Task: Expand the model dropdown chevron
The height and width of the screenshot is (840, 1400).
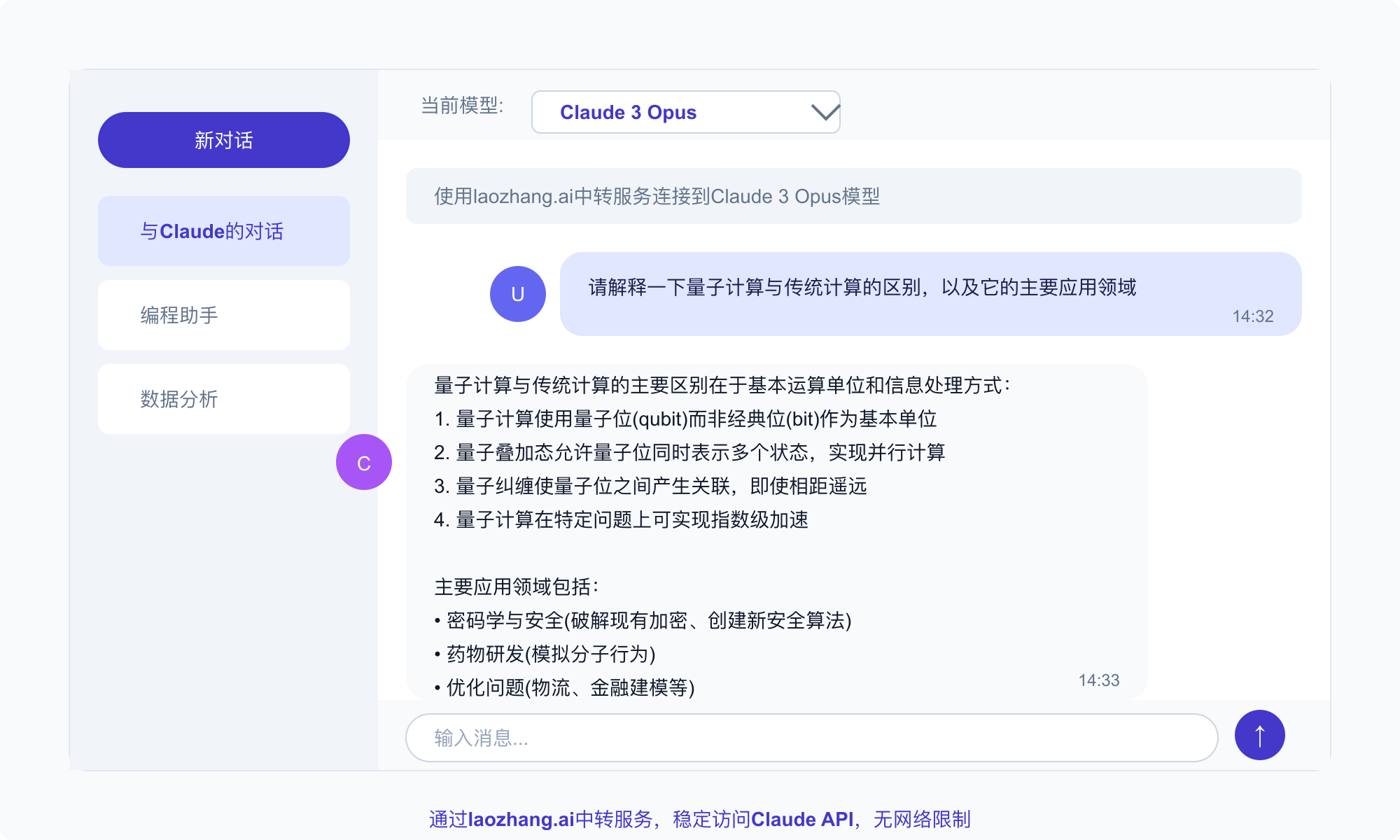Action: coord(825,112)
